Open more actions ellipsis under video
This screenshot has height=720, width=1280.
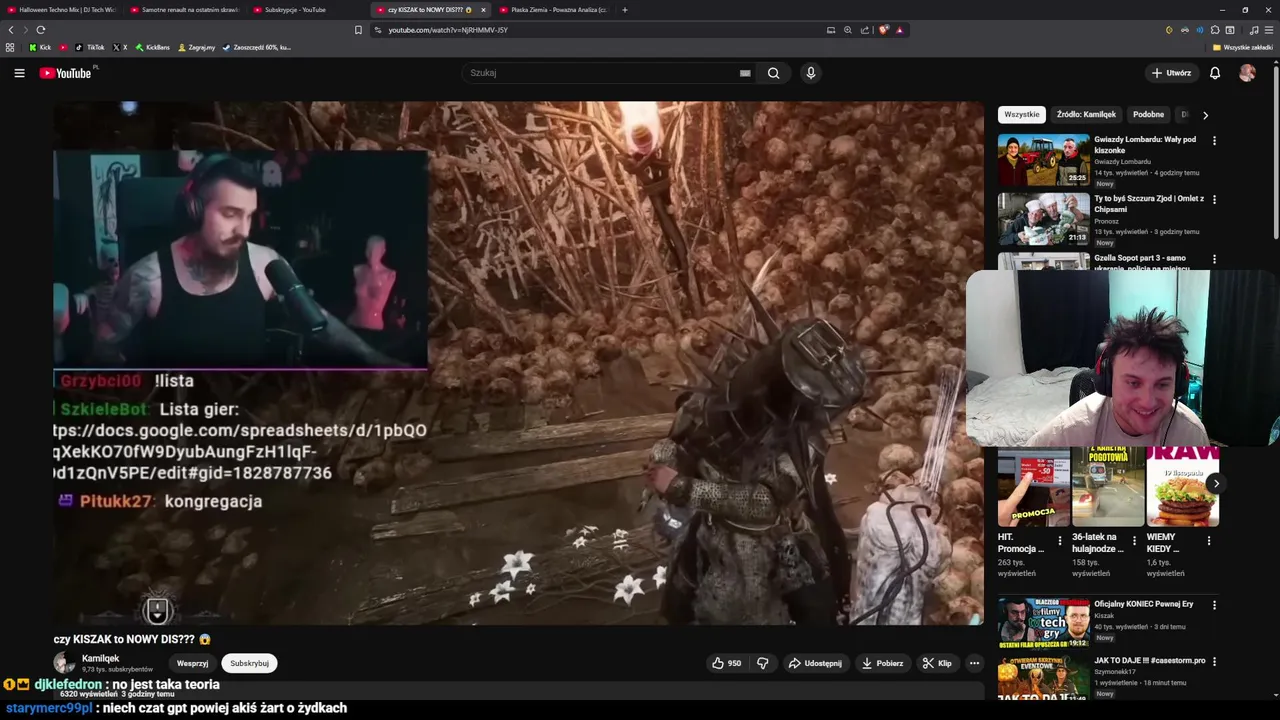(974, 663)
